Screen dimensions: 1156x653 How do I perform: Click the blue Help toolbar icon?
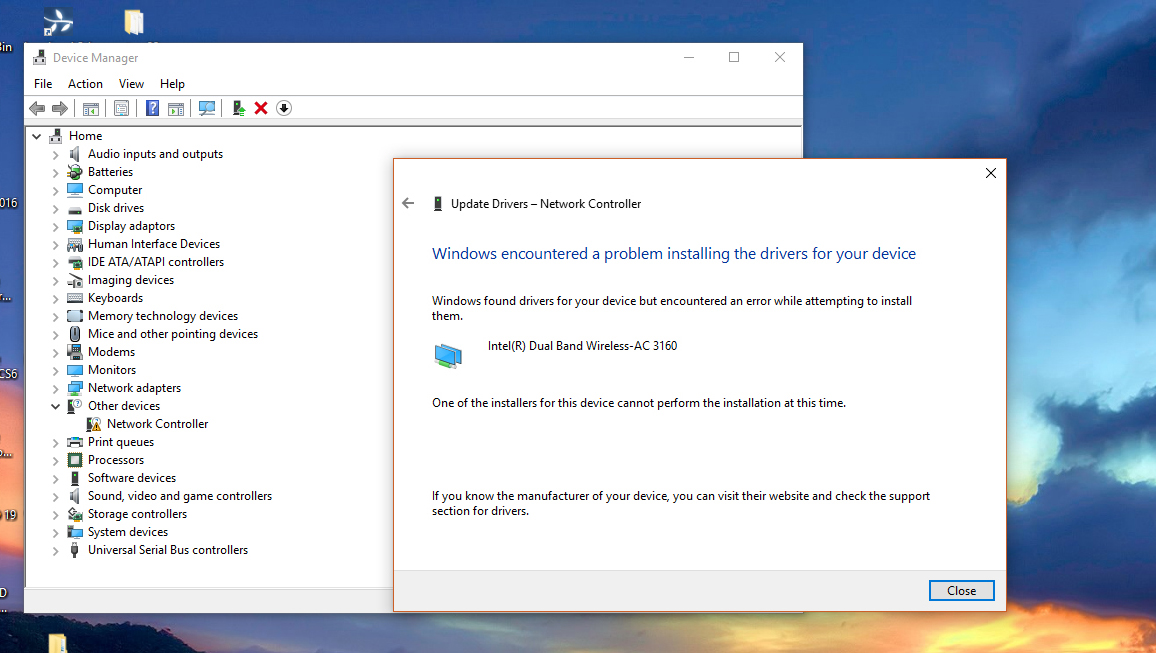pyautogui.click(x=152, y=108)
